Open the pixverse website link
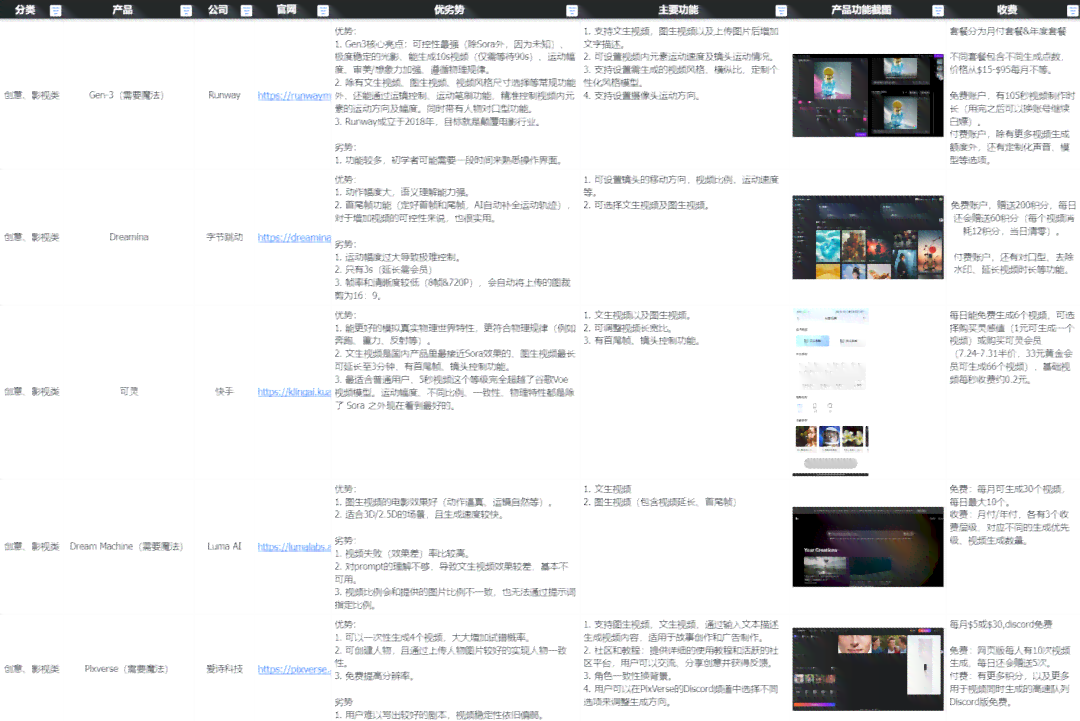This screenshot has height=721, width=1080. pyautogui.click(x=294, y=669)
